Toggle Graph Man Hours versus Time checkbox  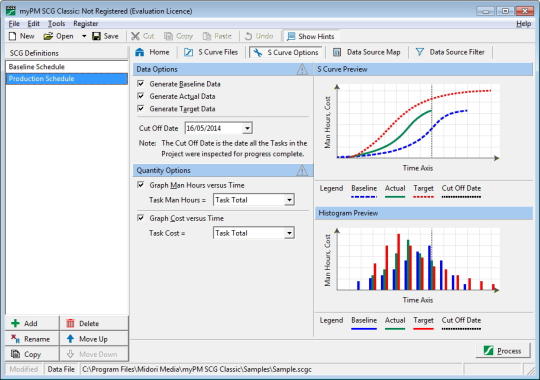click(x=141, y=185)
